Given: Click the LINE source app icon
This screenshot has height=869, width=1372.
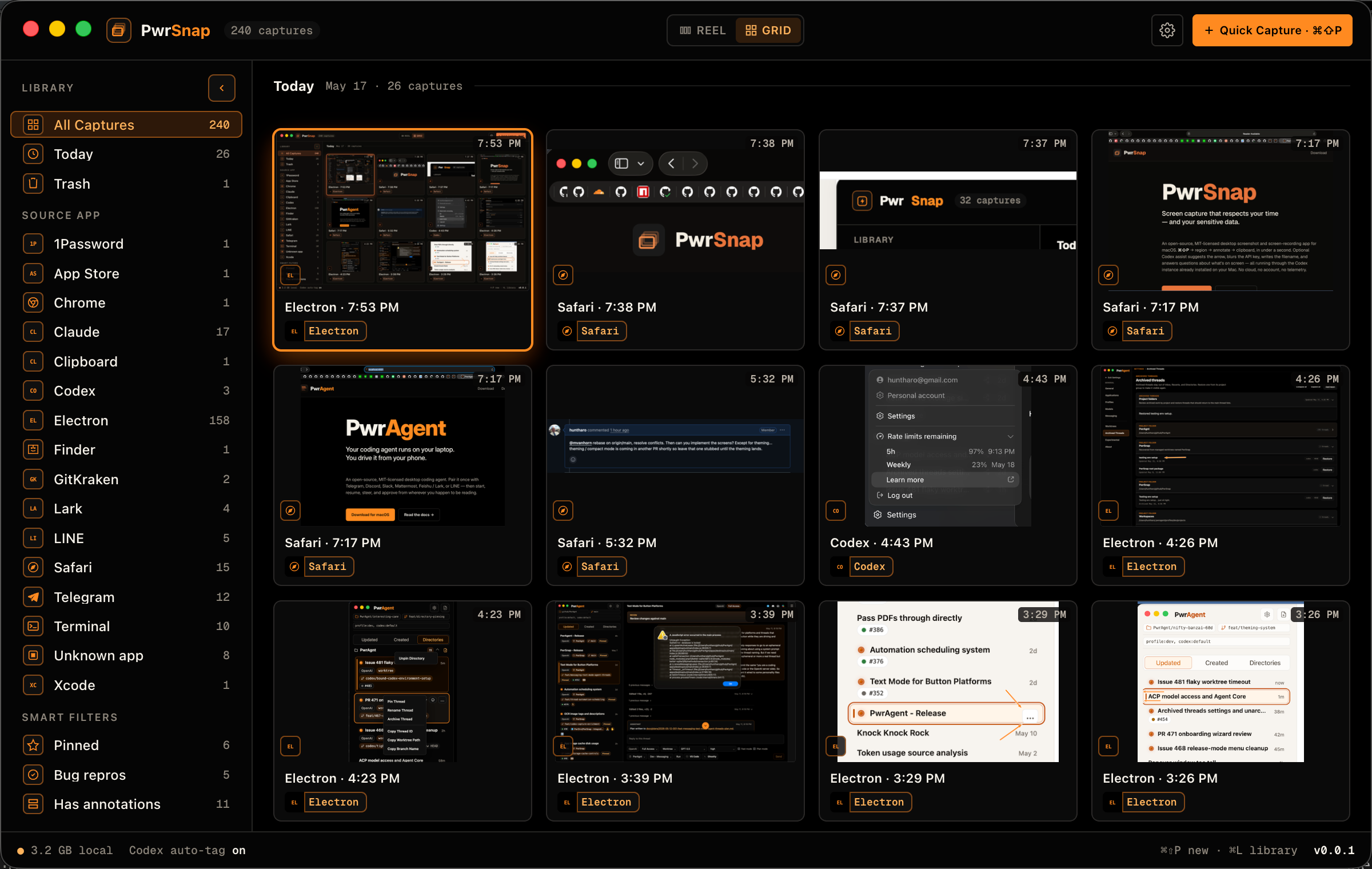Looking at the screenshot, I should [x=33, y=538].
